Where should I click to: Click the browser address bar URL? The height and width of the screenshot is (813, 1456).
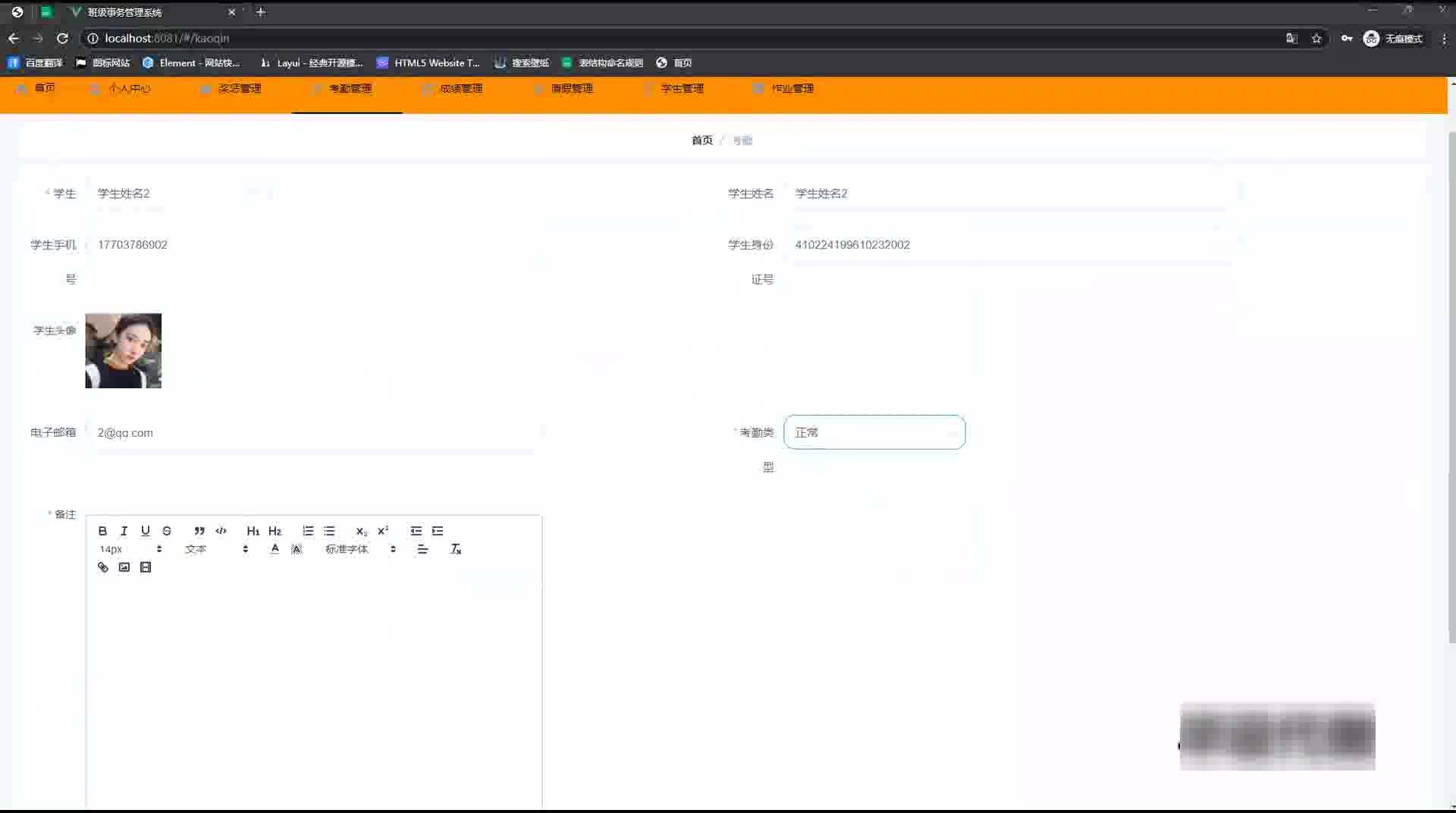167,38
